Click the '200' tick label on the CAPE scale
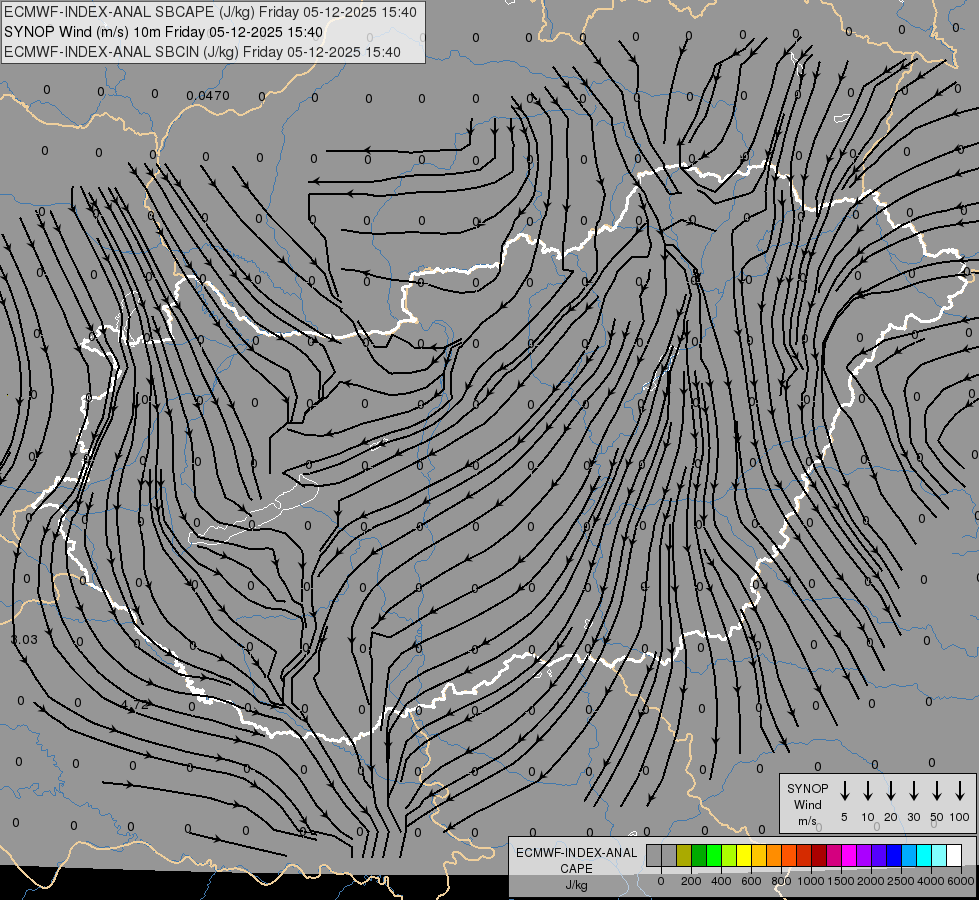The image size is (979, 900). (x=691, y=881)
